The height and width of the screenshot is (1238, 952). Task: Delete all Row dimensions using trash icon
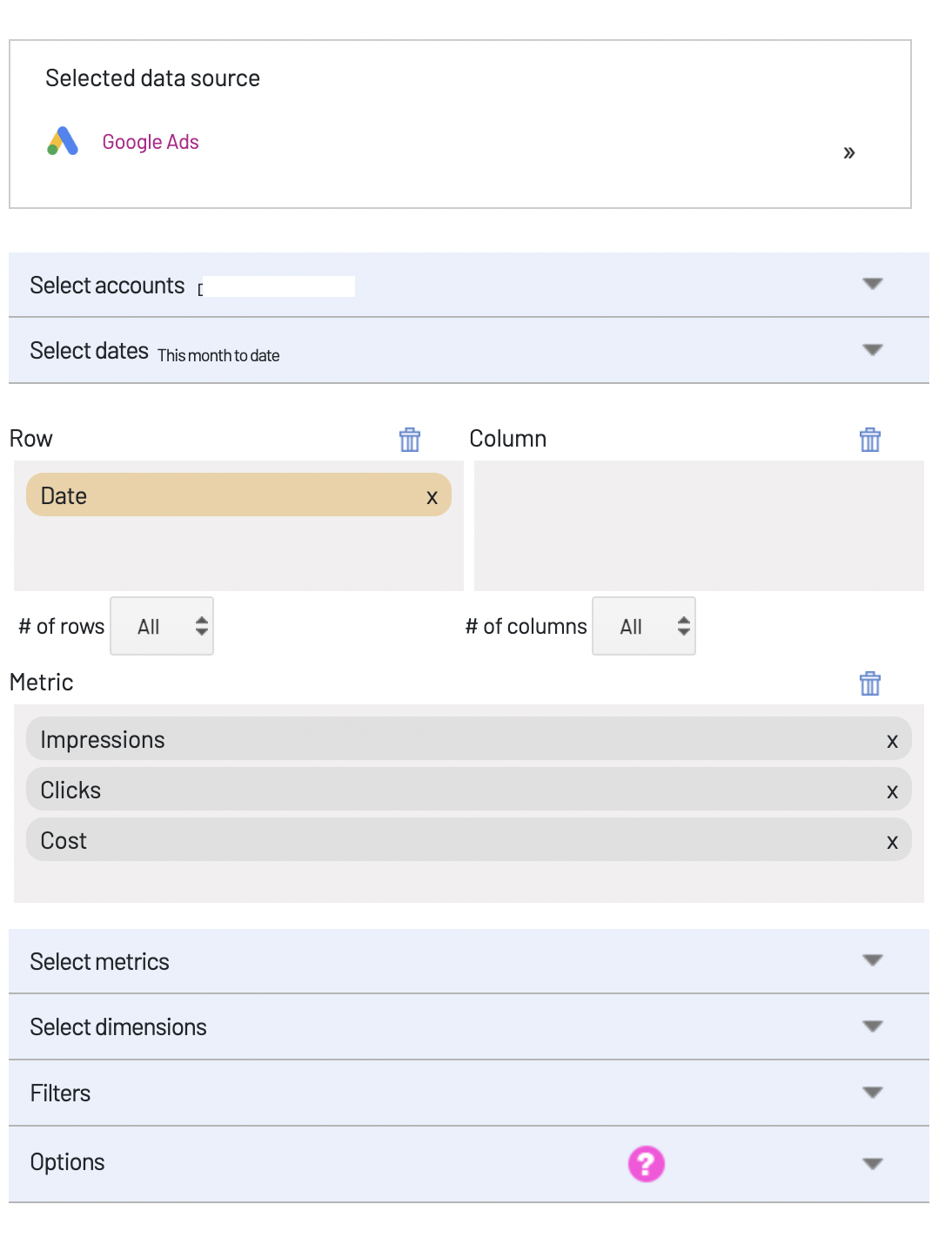click(x=409, y=440)
